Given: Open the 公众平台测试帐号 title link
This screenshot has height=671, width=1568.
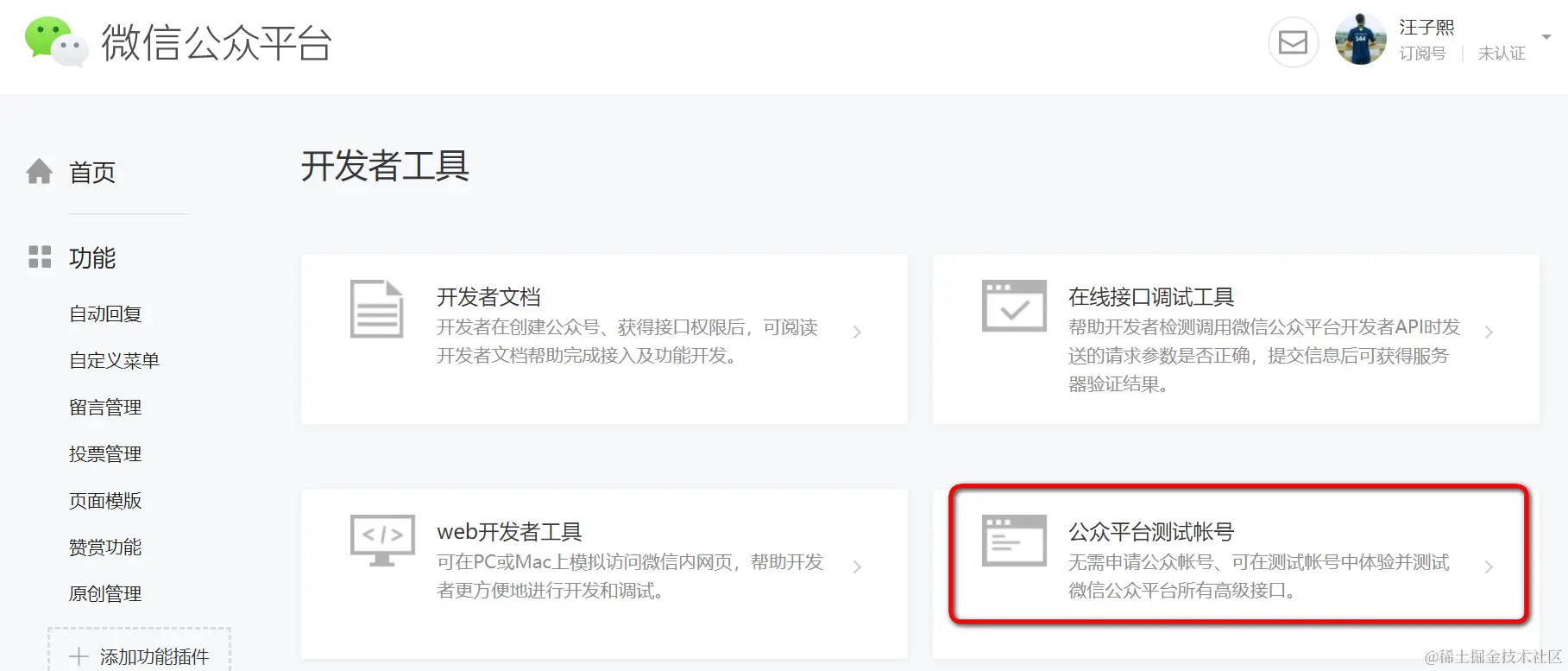Looking at the screenshot, I should [x=1151, y=532].
